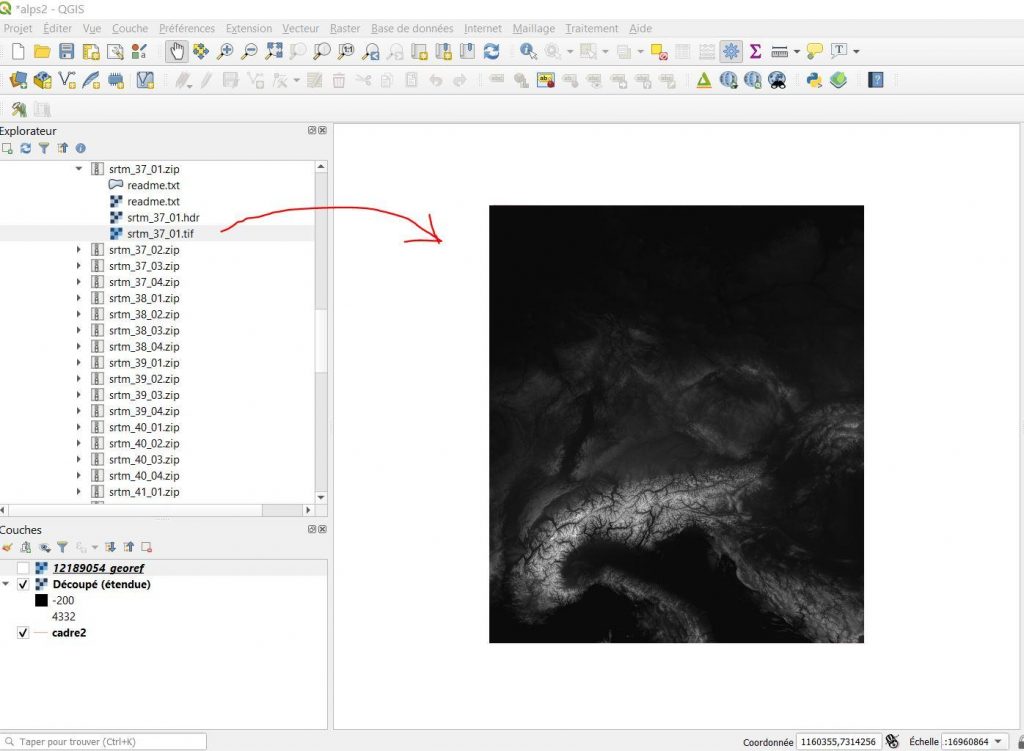Open the Vecteur menu

(300, 29)
